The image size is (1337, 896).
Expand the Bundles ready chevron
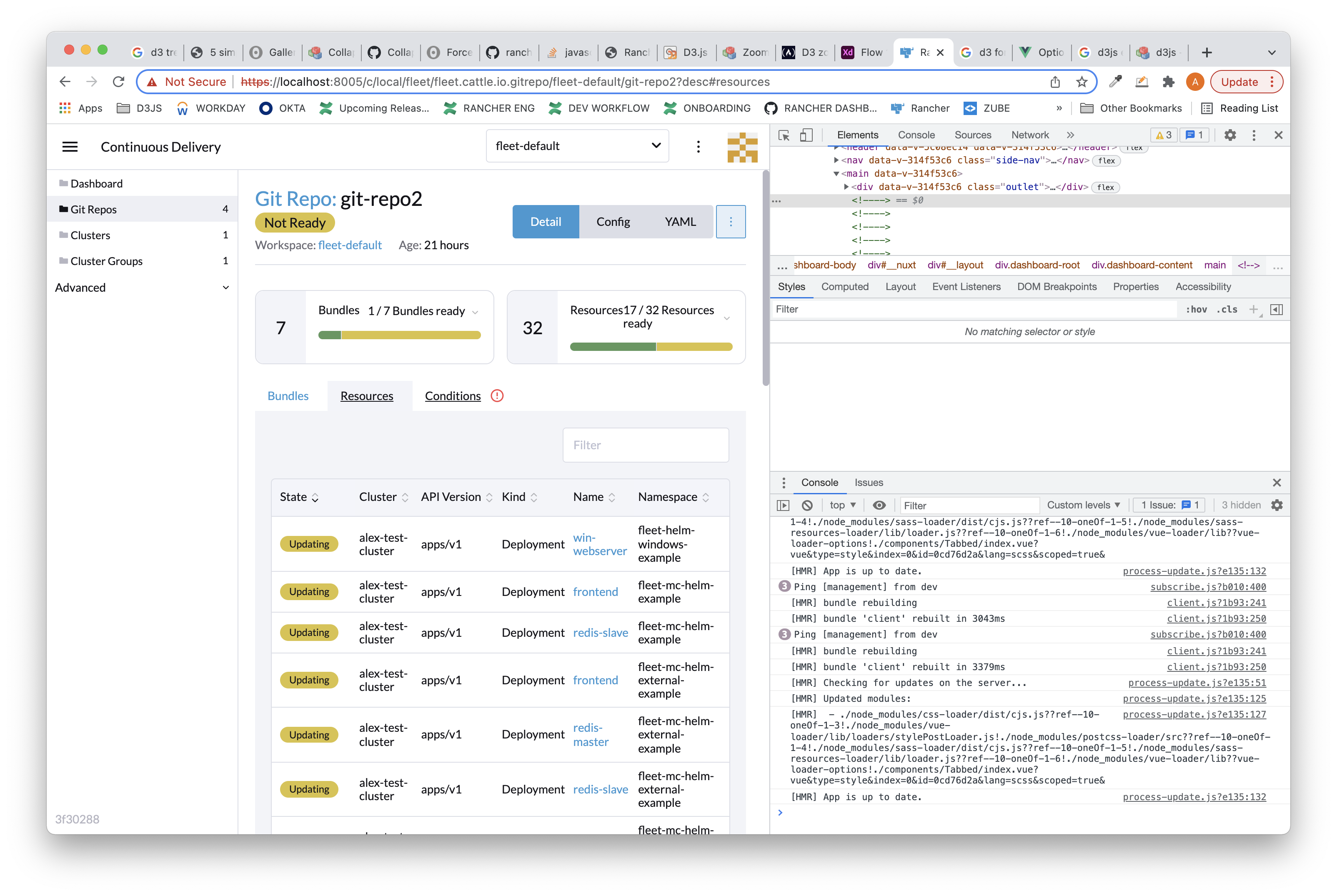pos(476,311)
